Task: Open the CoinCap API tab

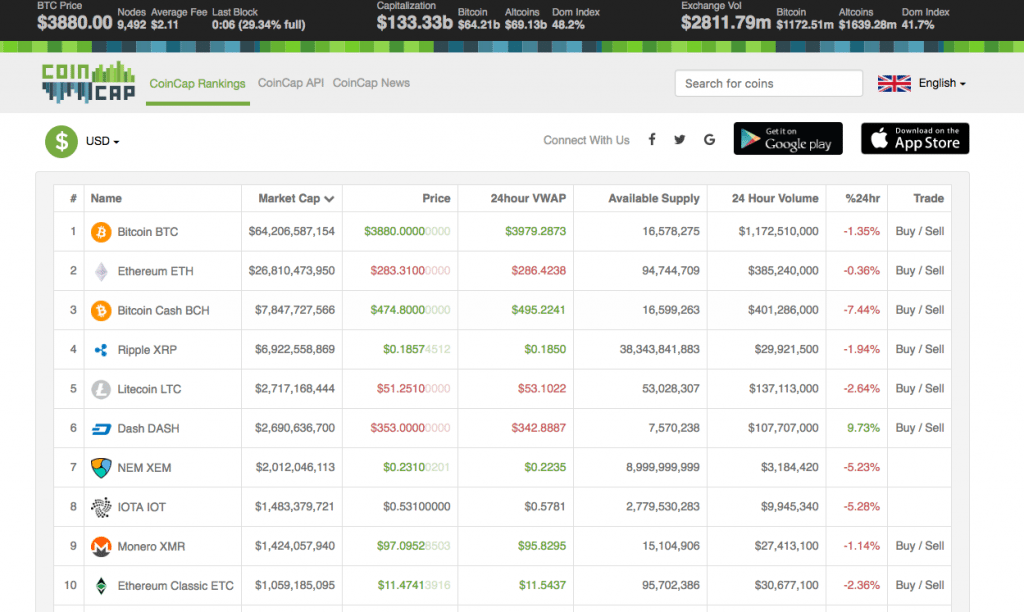Action: tap(291, 83)
